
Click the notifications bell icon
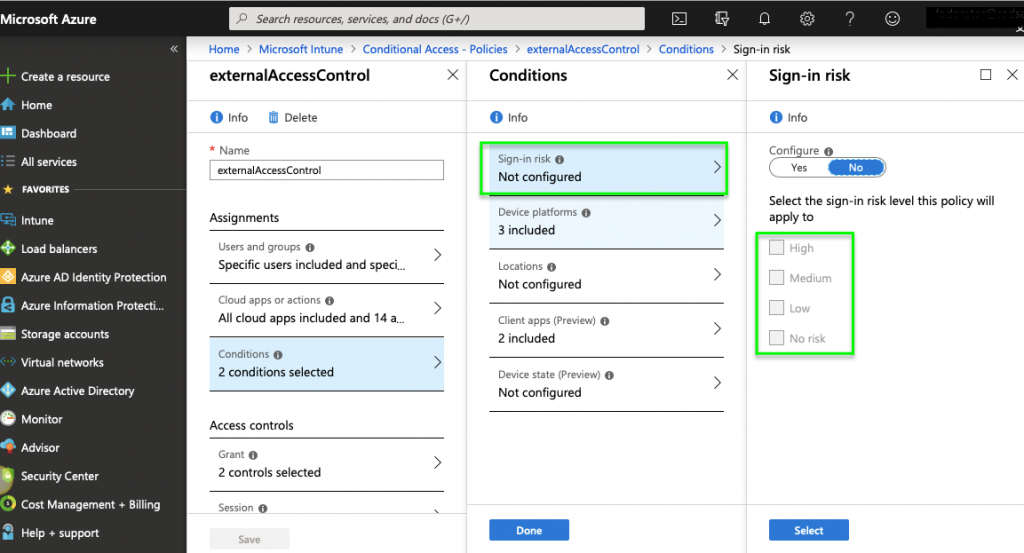pyautogui.click(x=765, y=18)
